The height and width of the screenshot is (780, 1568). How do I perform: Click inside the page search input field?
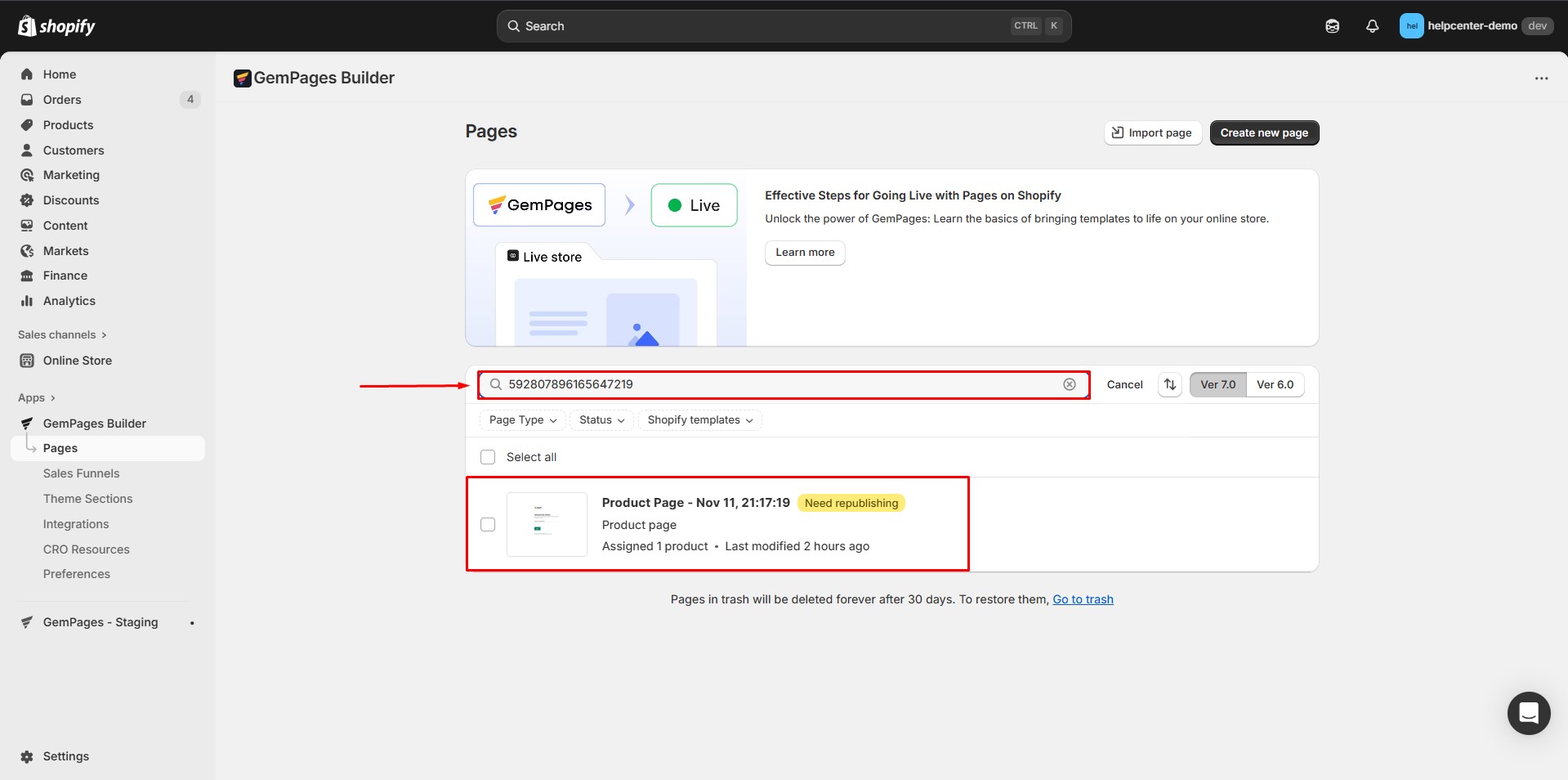[x=776, y=384]
